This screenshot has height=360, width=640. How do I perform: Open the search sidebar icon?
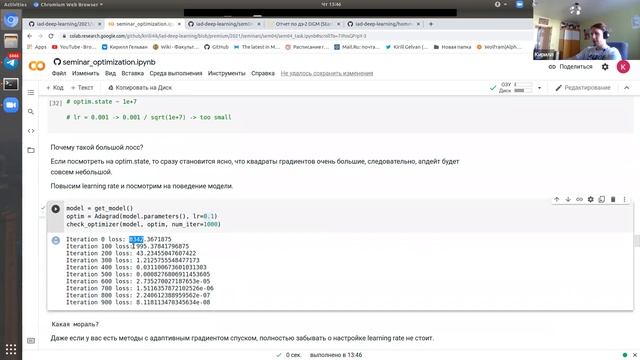[x=31, y=111]
